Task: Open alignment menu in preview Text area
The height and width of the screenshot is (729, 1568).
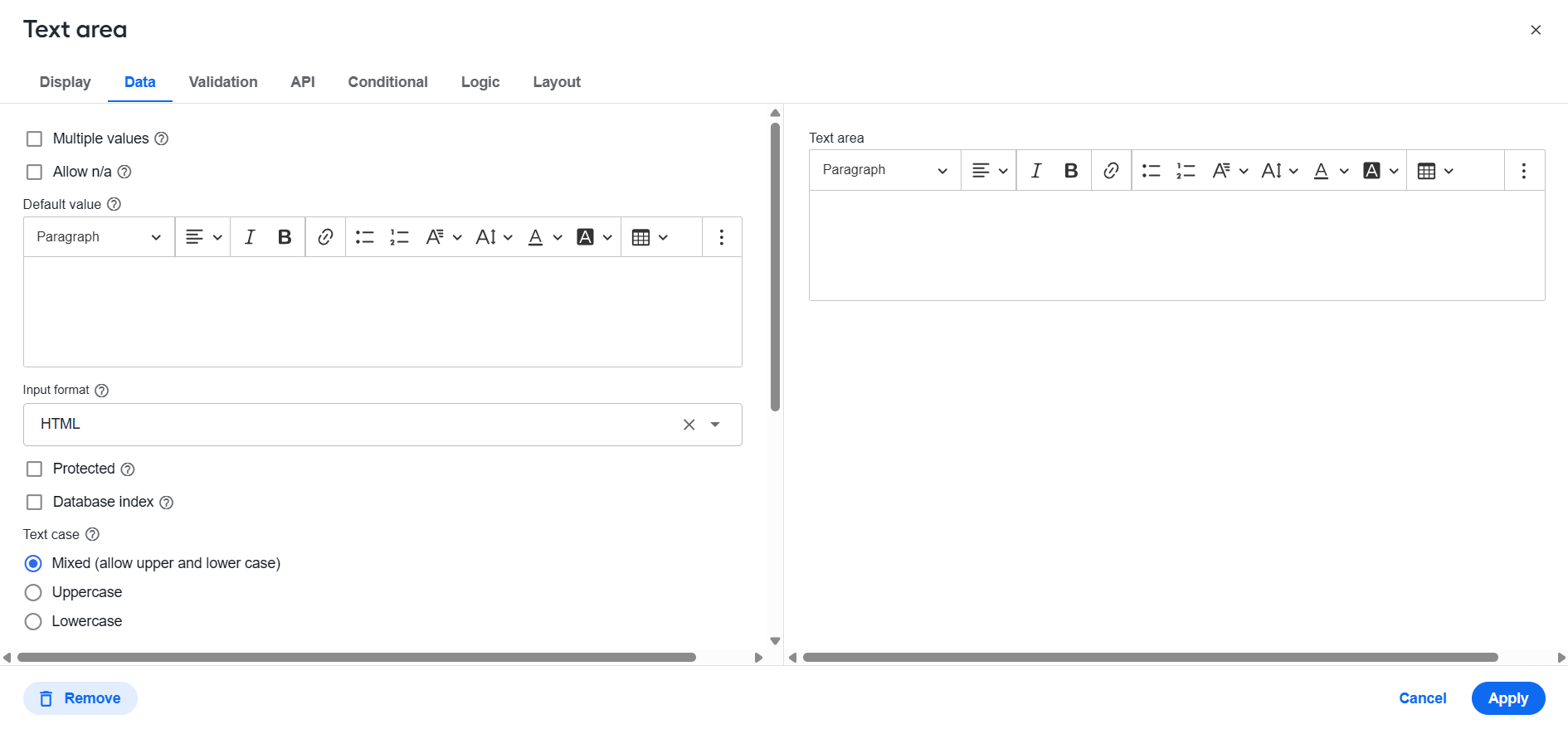Action: (x=990, y=171)
